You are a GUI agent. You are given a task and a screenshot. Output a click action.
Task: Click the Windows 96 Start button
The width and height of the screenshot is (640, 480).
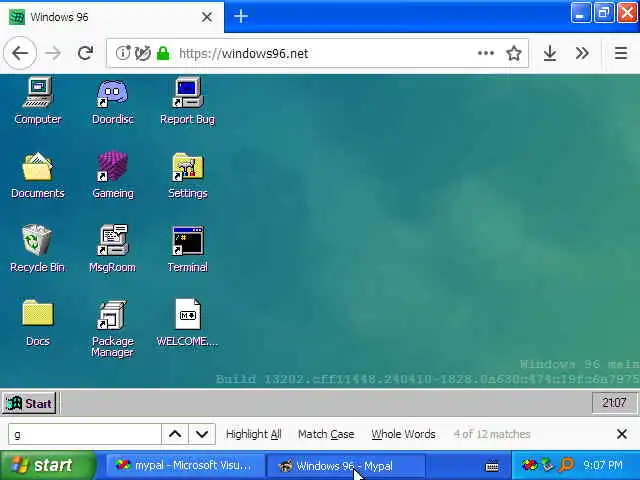[29, 404]
